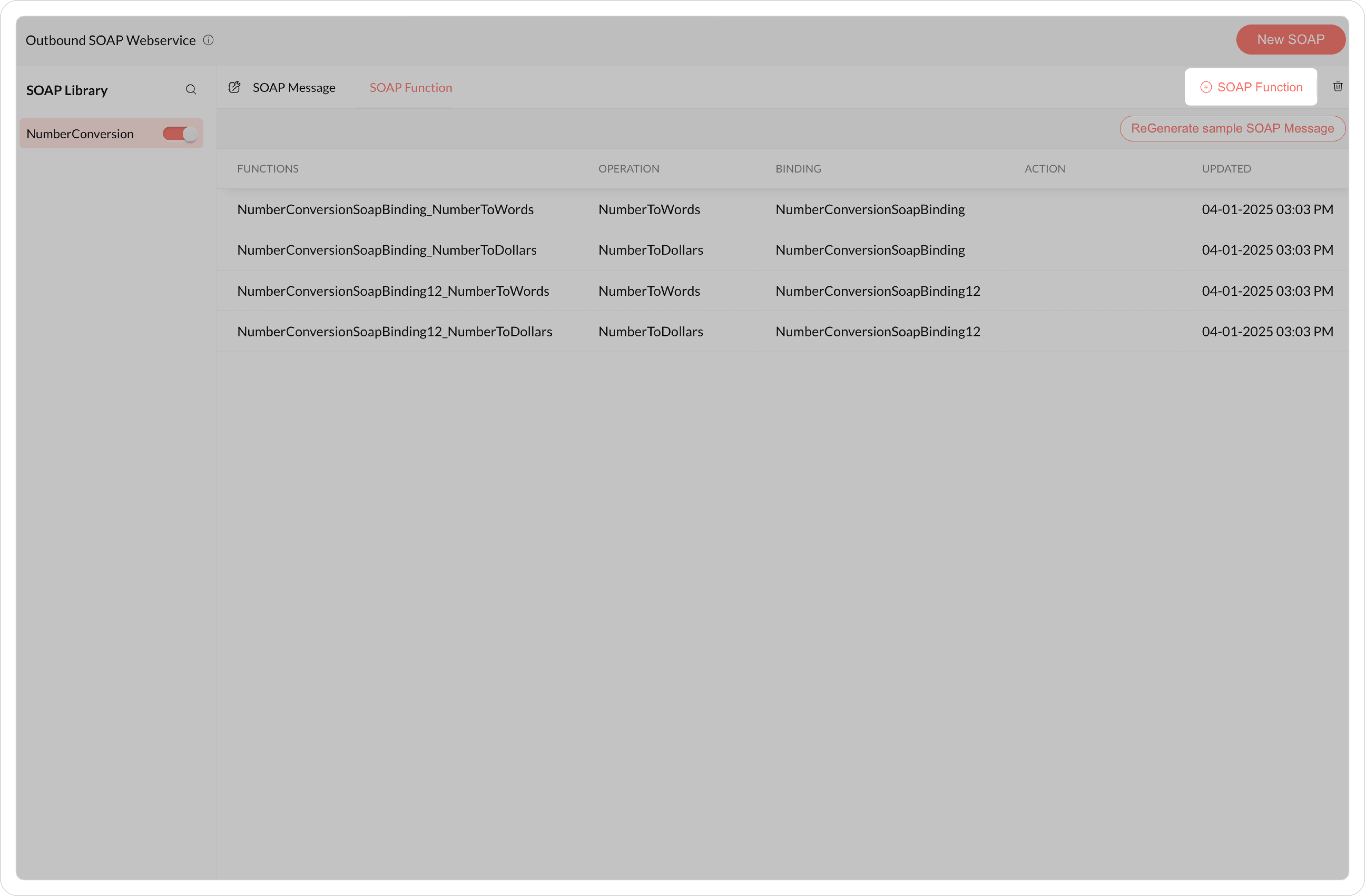Open search in the SOAP Library panel
Image resolution: width=1365 pixels, height=896 pixels.
(191, 89)
